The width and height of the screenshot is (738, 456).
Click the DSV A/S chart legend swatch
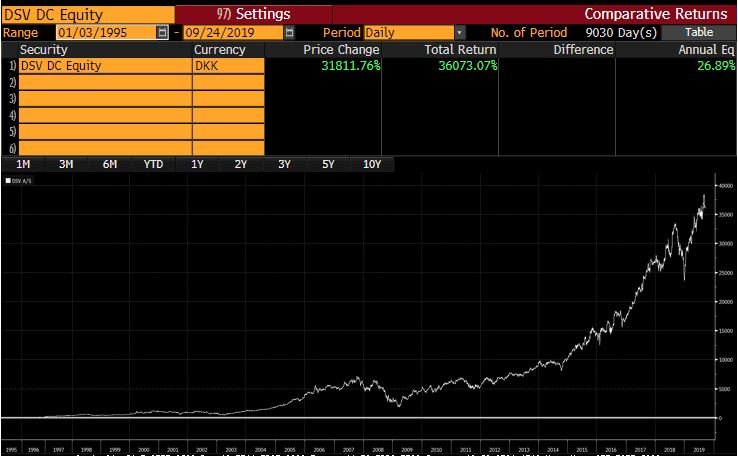point(8,181)
